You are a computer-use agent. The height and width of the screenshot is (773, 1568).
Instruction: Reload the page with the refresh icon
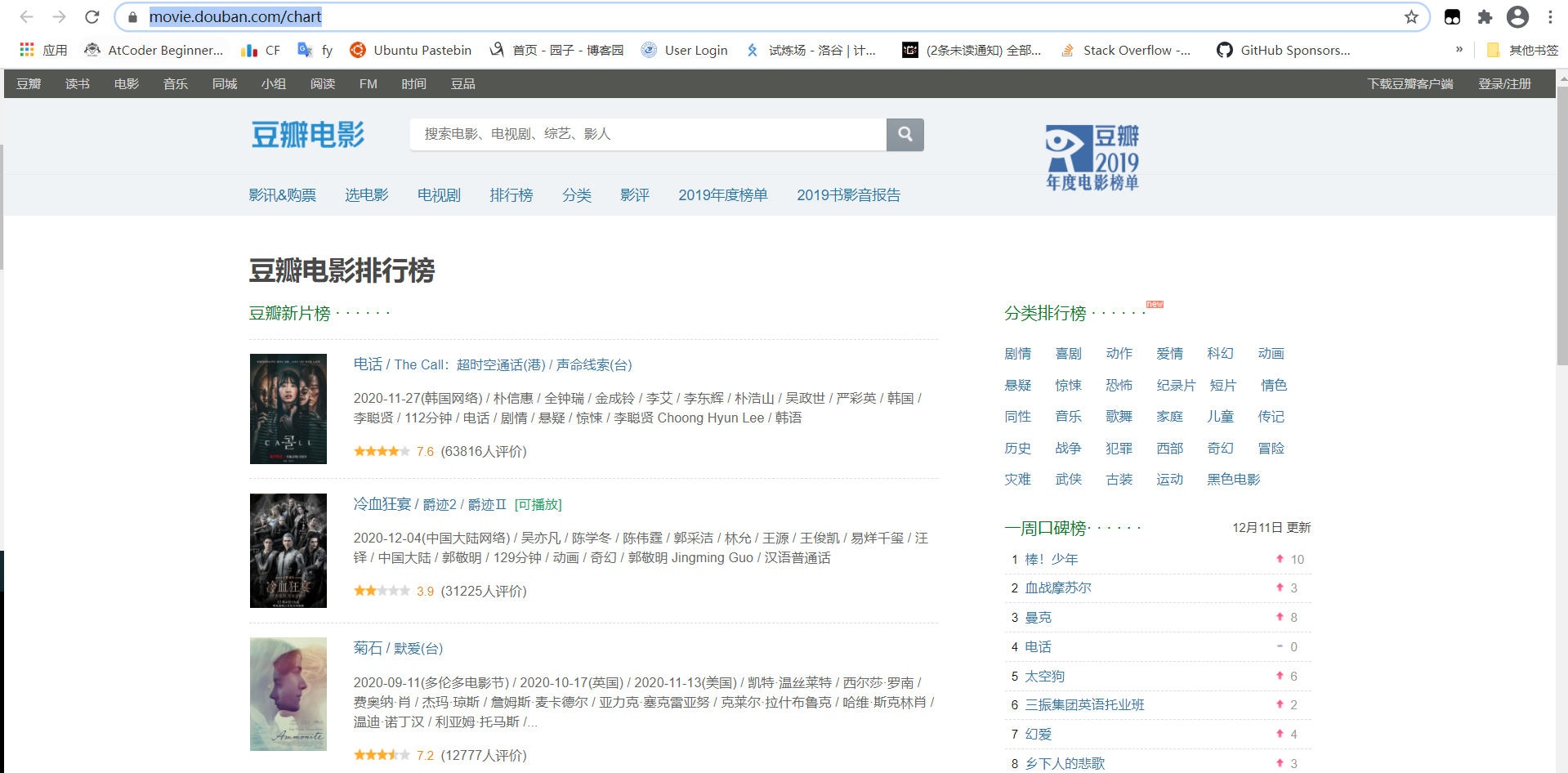92,16
